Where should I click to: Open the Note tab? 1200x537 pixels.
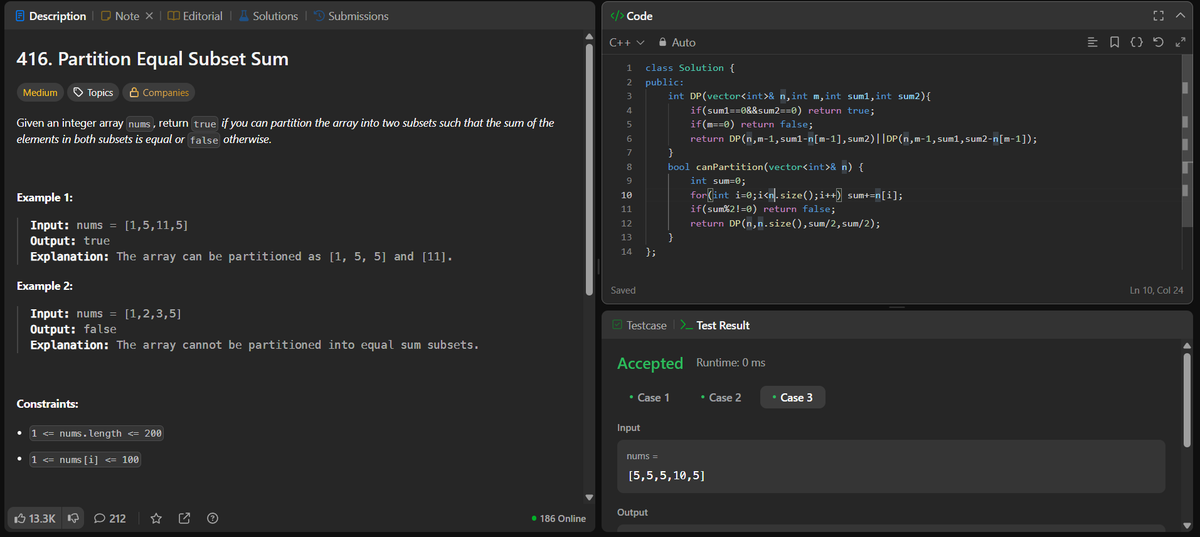119,16
